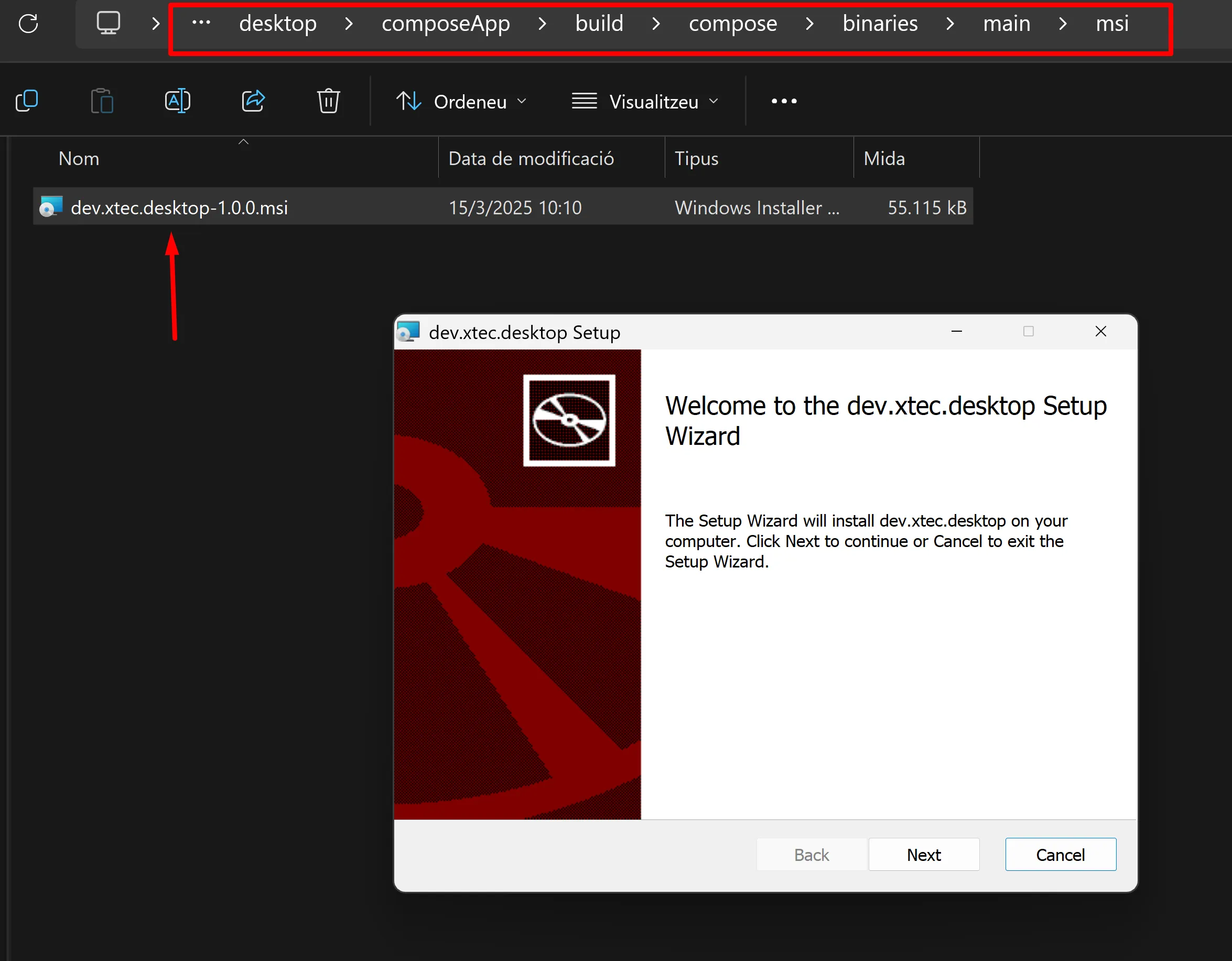
Task: Navigate to the build folder breadcrumb
Action: 599,24
